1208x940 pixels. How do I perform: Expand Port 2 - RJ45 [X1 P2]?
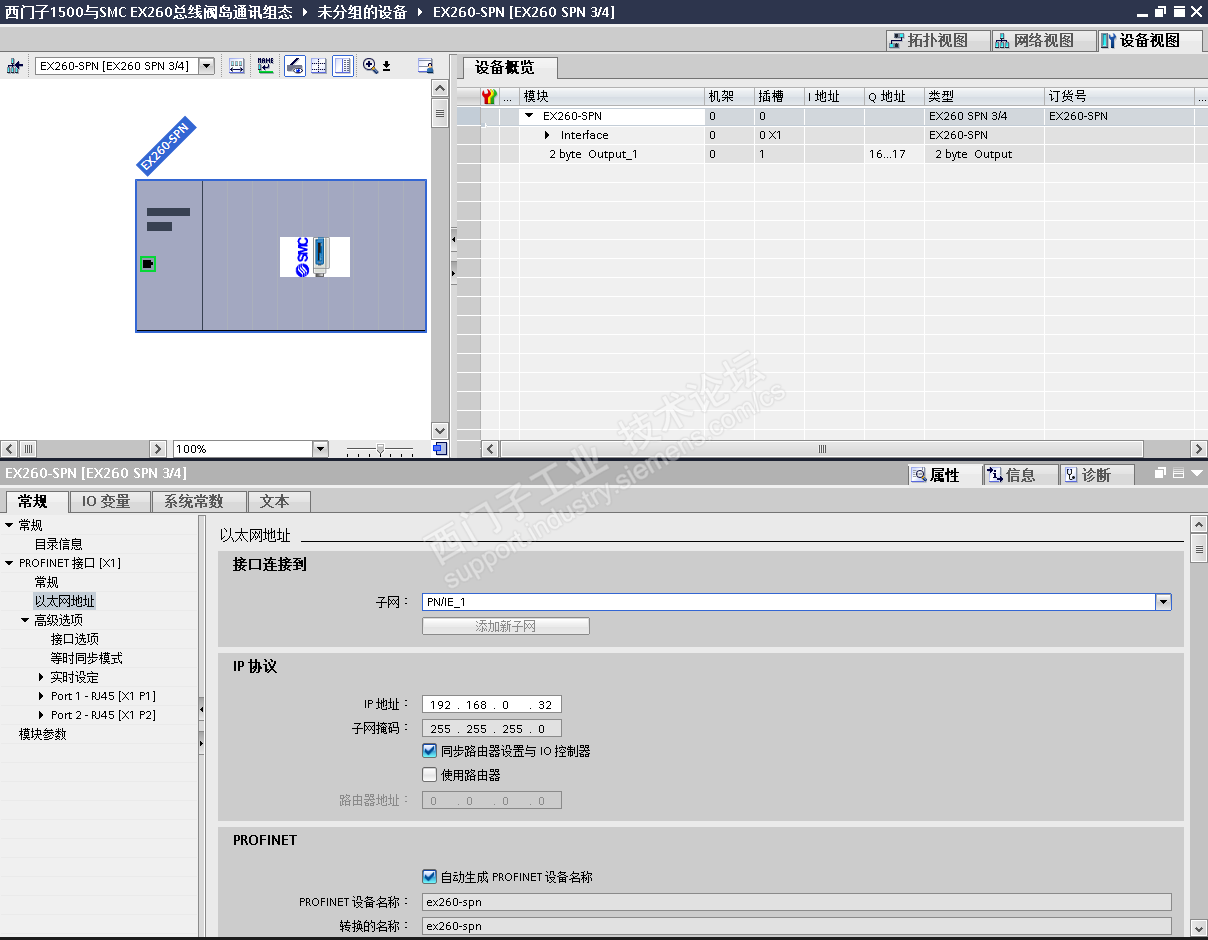pos(41,715)
